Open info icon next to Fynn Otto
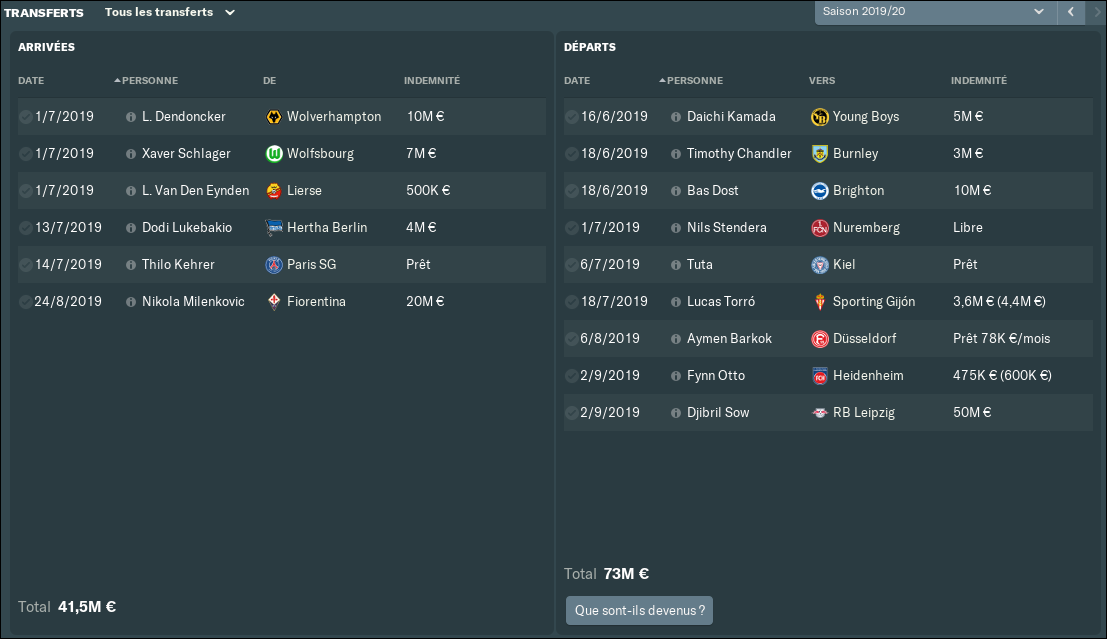This screenshot has height=639, width=1107. (676, 376)
